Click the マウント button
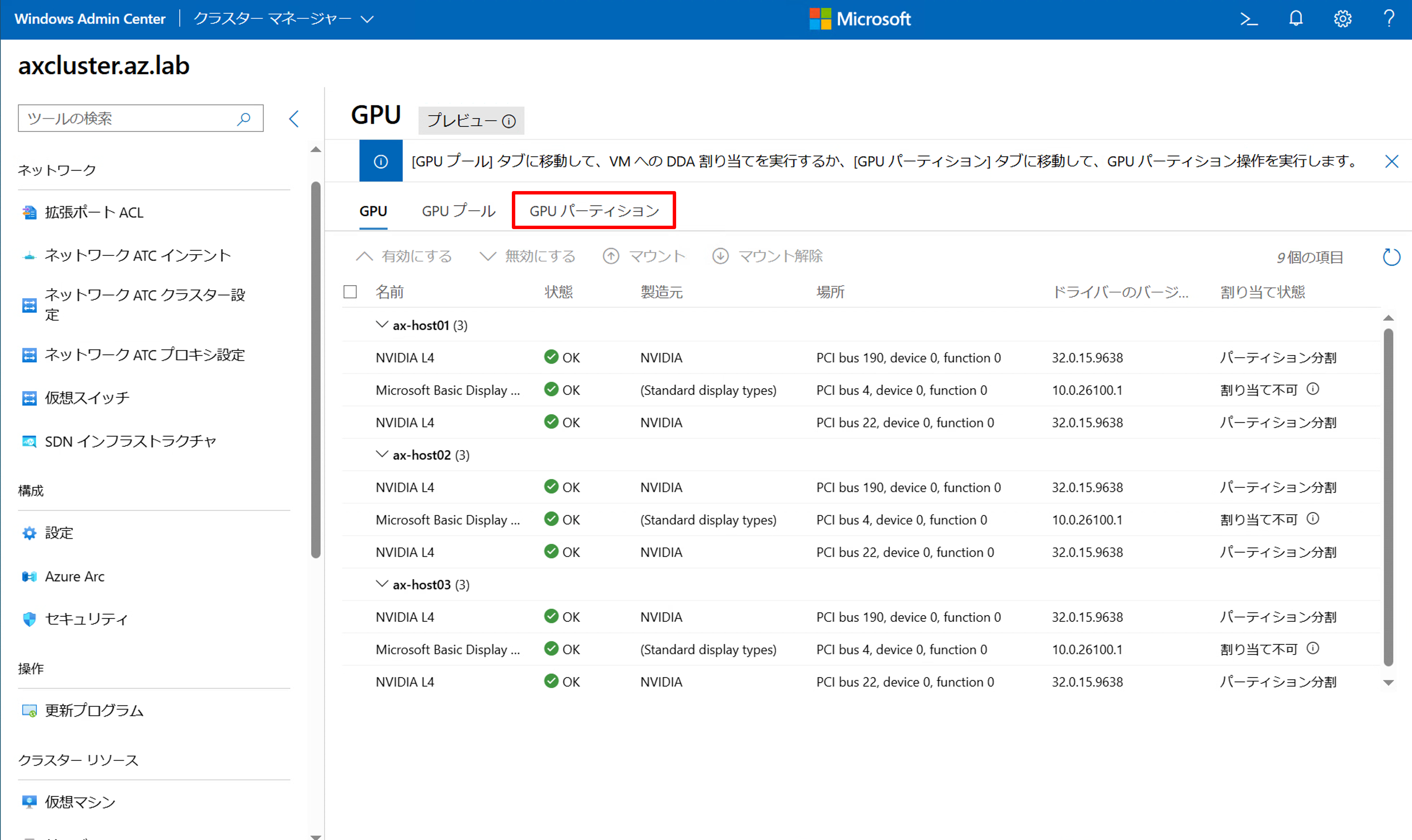 tap(644, 257)
